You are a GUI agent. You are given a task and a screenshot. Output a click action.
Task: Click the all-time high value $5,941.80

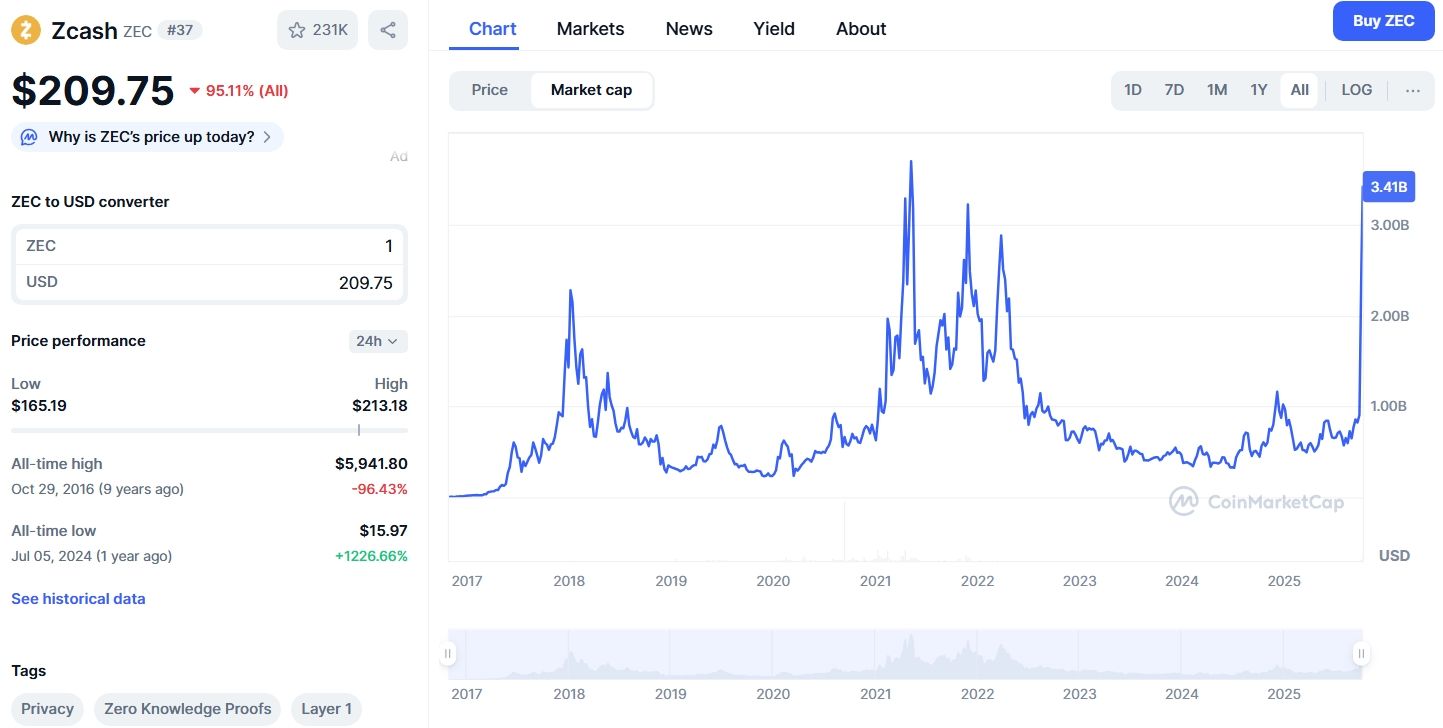coord(371,464)
